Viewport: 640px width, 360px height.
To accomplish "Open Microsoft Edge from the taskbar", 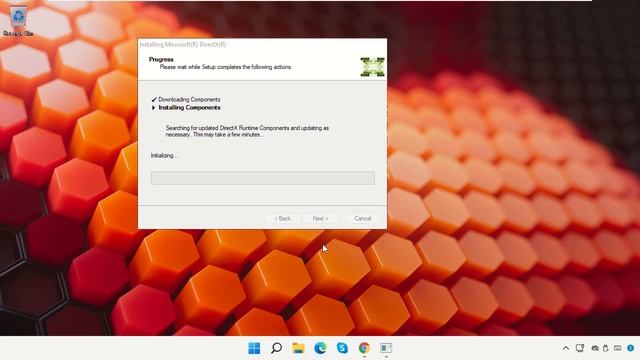I will [x=320, y=348].
